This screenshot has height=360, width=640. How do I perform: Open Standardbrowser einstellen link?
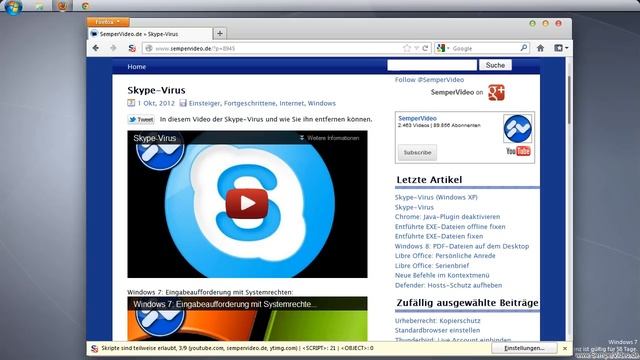437,330
